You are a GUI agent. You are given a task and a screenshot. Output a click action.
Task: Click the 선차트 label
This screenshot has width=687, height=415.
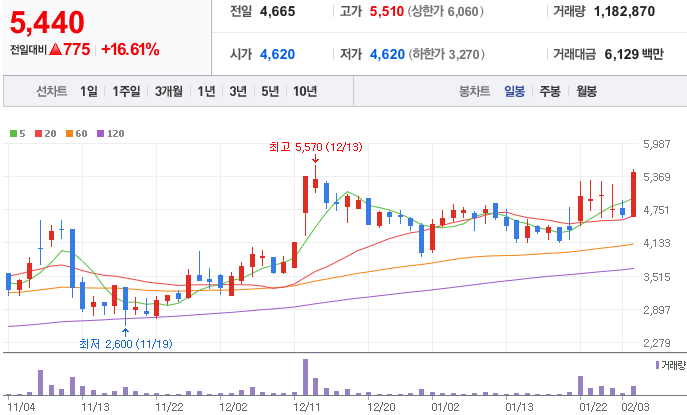pos(52,91)
